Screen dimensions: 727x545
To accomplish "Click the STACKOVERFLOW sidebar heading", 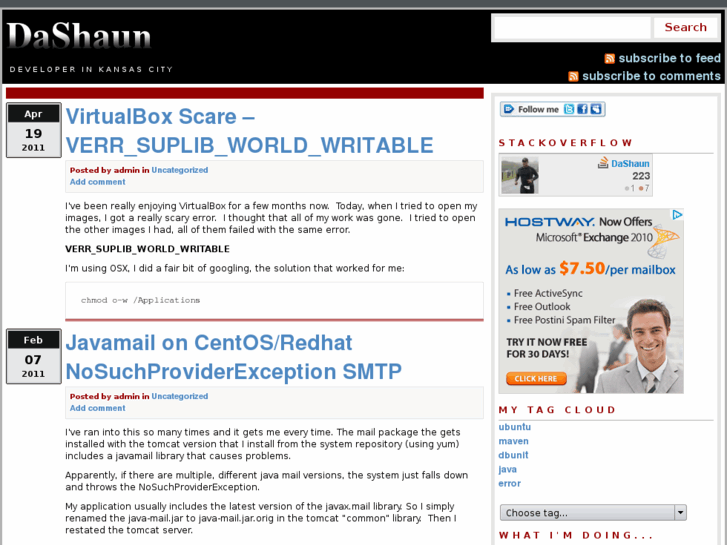I will pyautogui.click(x=566, y=143).
